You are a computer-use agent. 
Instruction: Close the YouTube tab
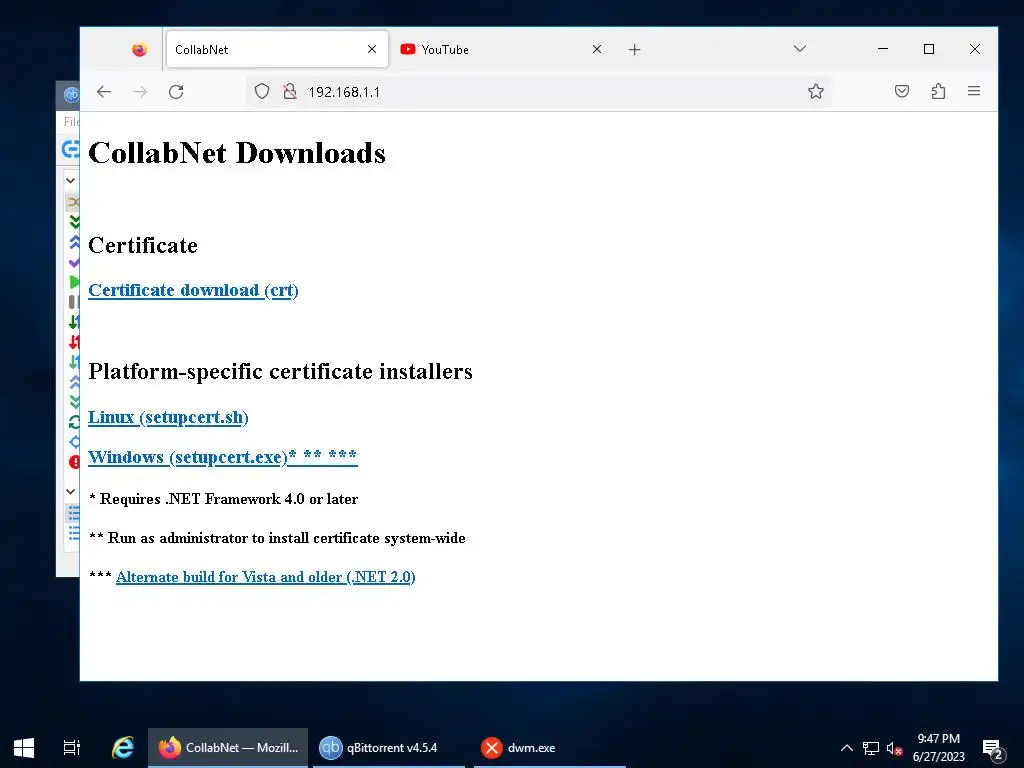coord(596,49)
